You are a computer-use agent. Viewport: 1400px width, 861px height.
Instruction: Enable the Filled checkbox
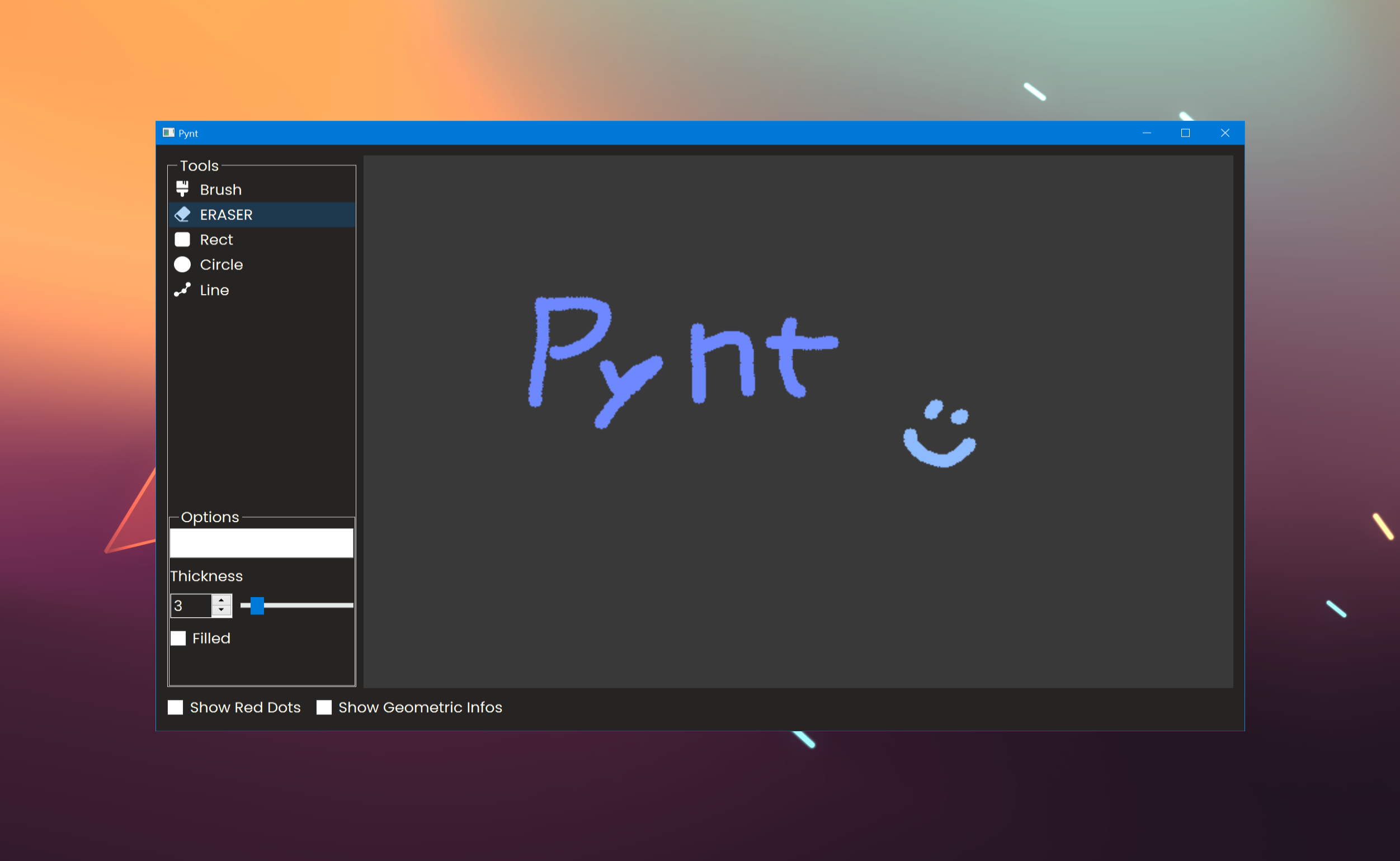pyautogui.click(x=178, y=638)
